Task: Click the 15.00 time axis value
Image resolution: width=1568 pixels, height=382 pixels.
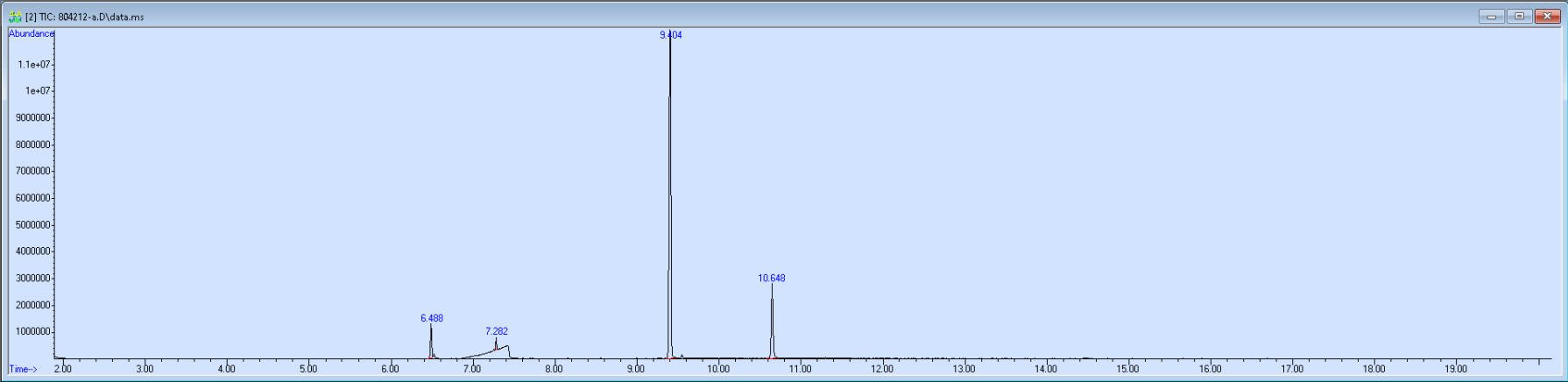Action: 1128,370
